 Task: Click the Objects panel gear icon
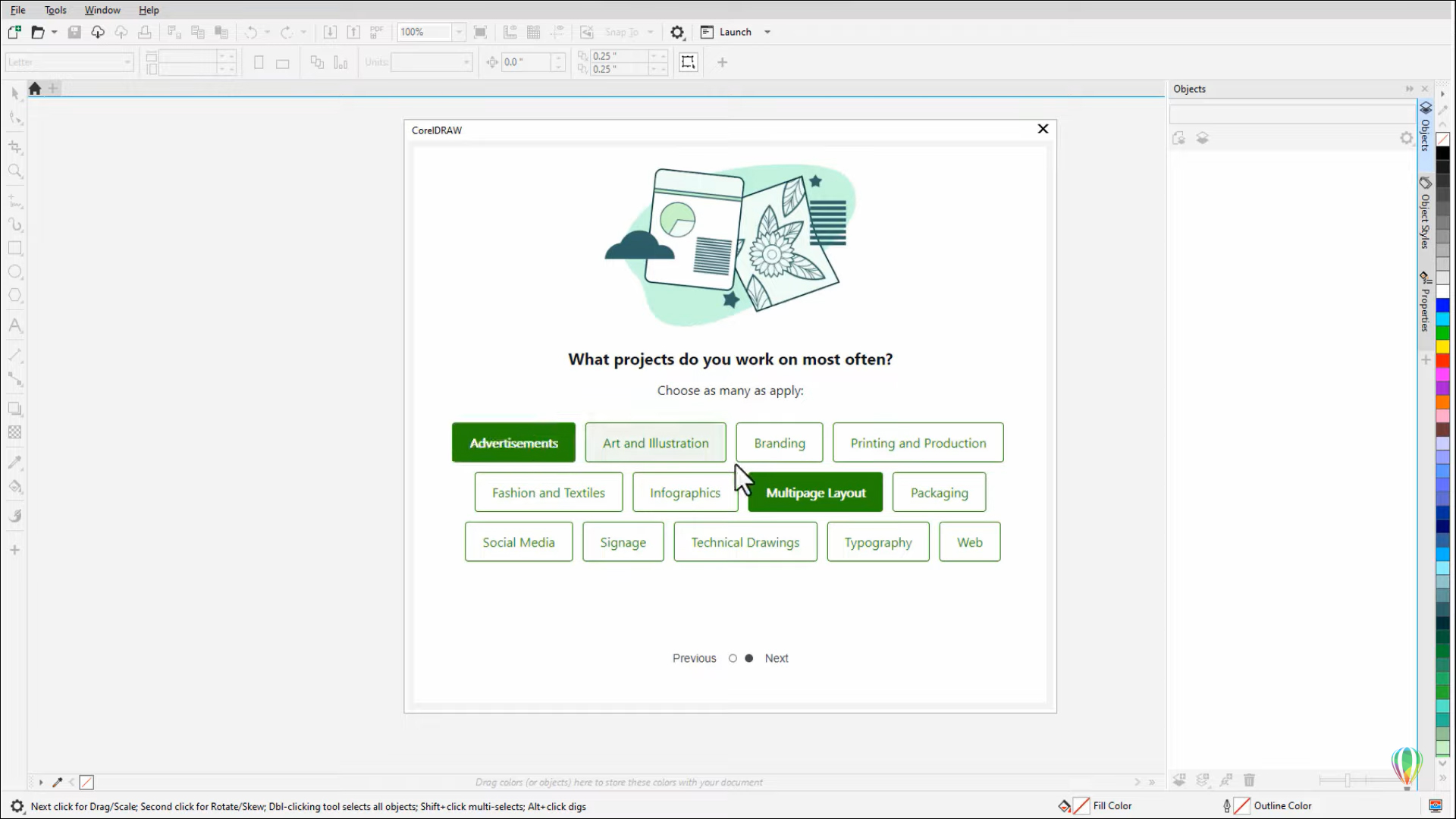[x=1407, y=138]
